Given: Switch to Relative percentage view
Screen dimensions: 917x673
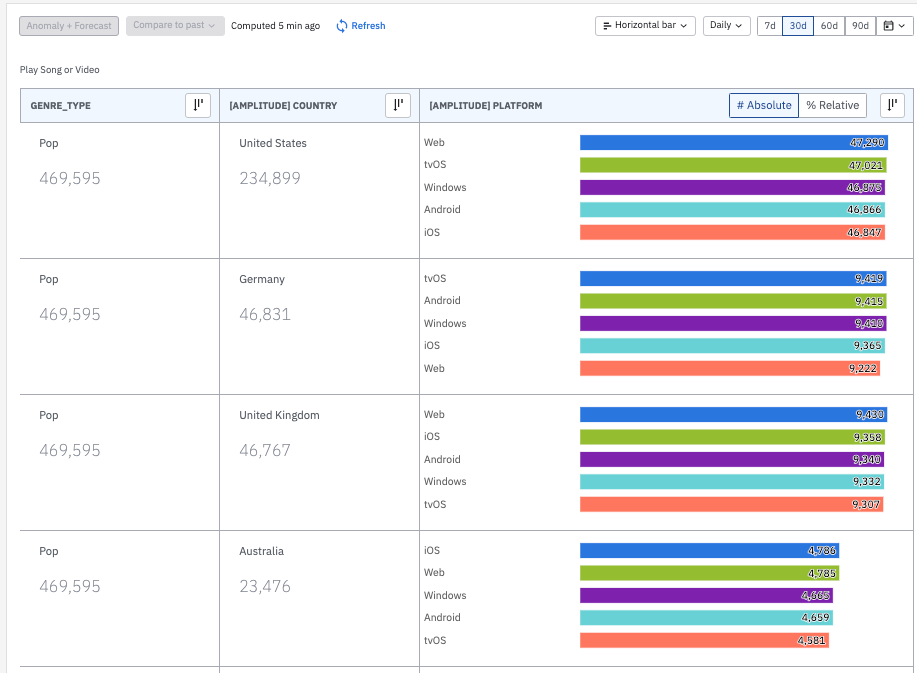Looking at the screenshot, I should tap(832, 105).
